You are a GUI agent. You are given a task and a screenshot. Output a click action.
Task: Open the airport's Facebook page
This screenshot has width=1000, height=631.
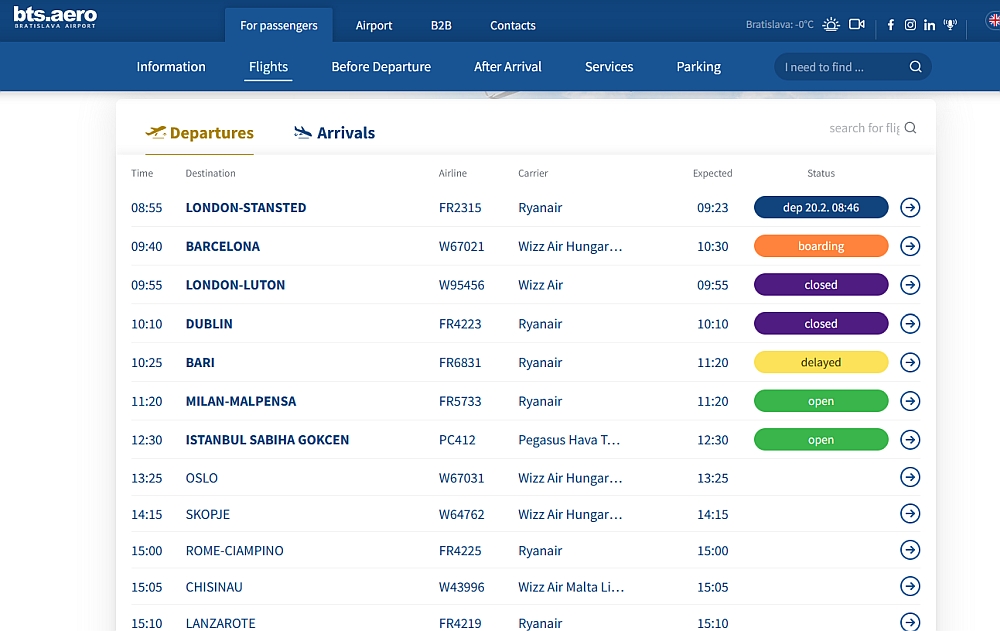(x=891, y=25)
